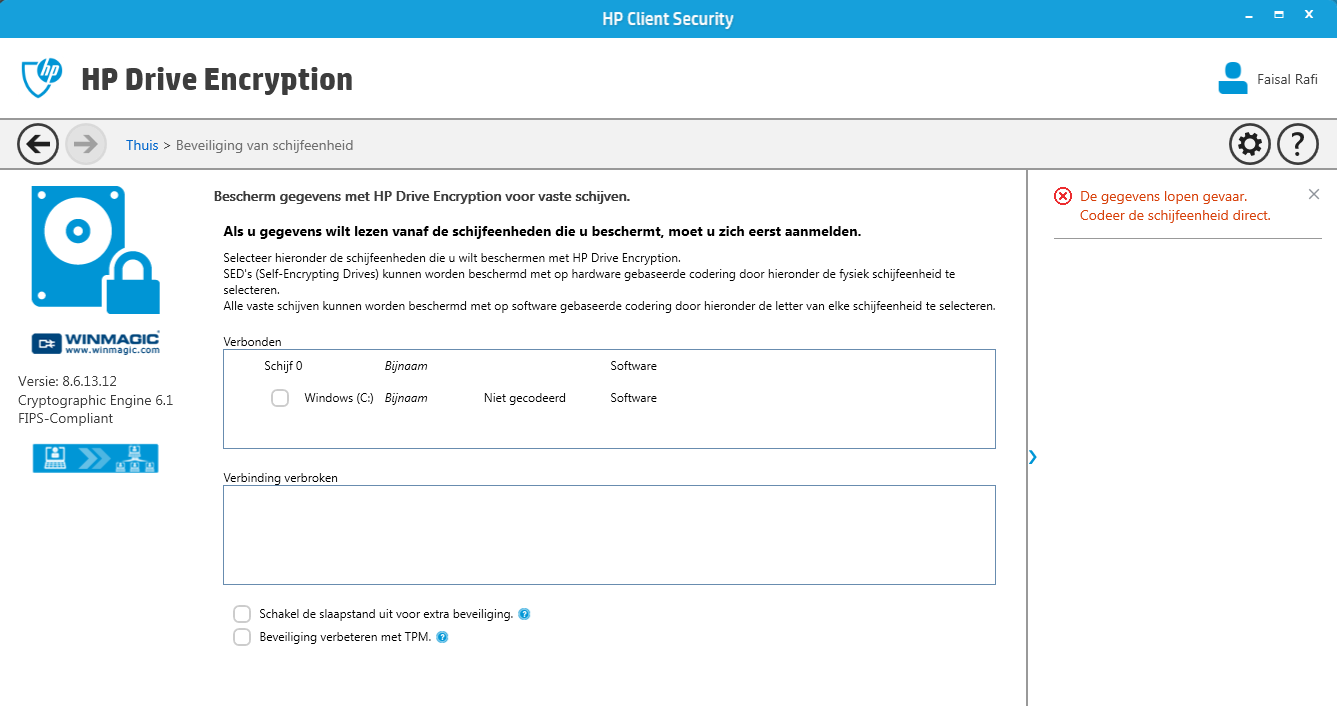Image resolution: width=1337 pixels, height=706 pixels.
Task: Click the Faisal Rafi user icon
Action: point(1233,79)
